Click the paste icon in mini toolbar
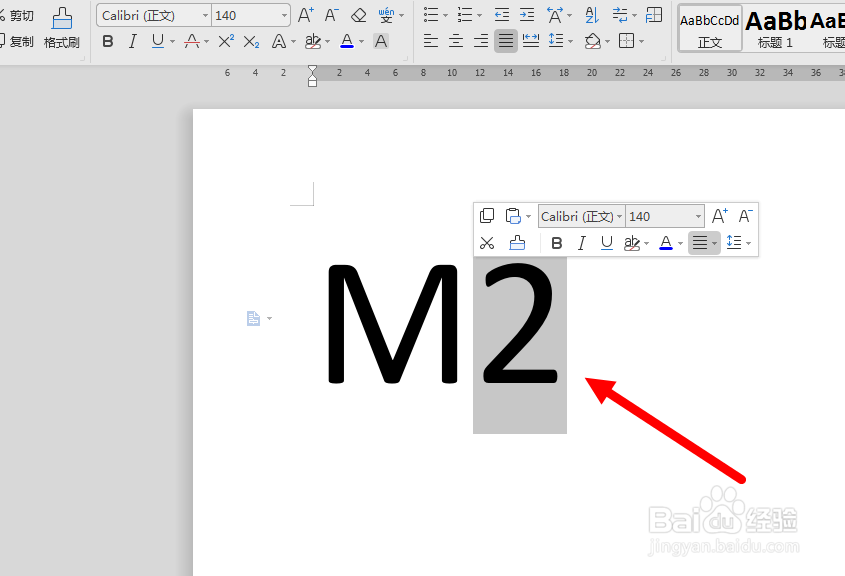The image size is (845, 576). (513, 216)
